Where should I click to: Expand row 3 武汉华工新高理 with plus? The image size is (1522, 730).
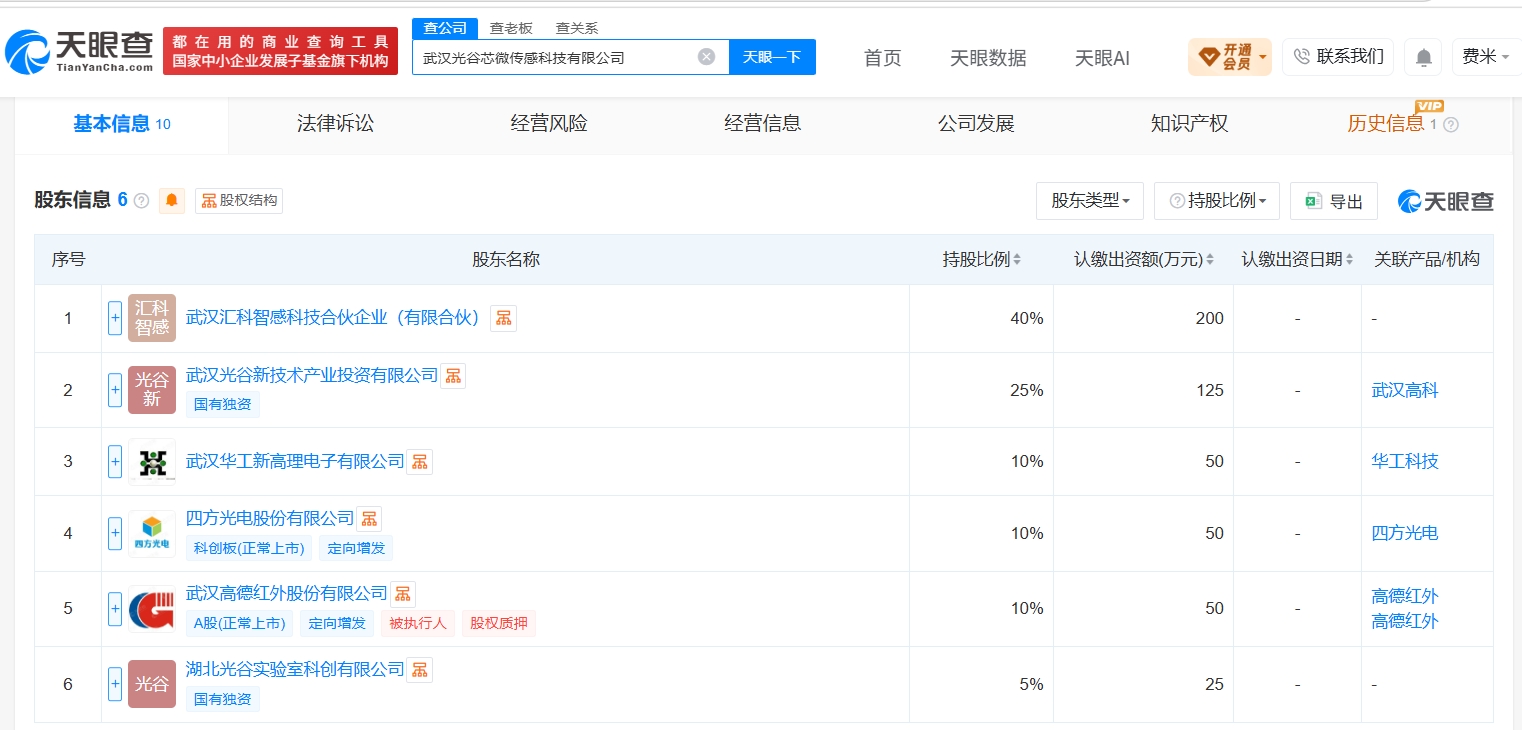tap(115, 462)
